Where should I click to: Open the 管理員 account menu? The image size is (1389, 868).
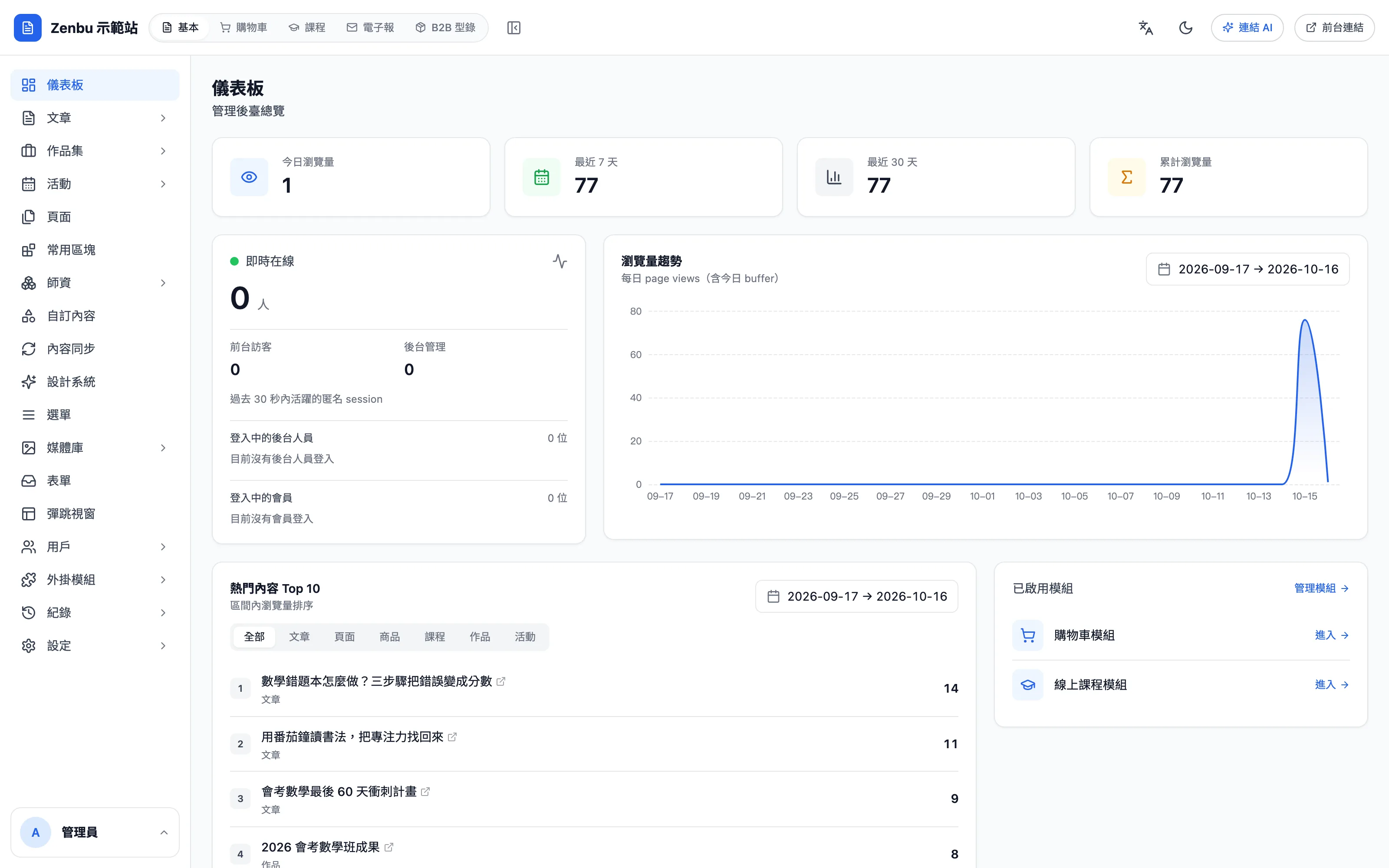(x=95, y=832)
